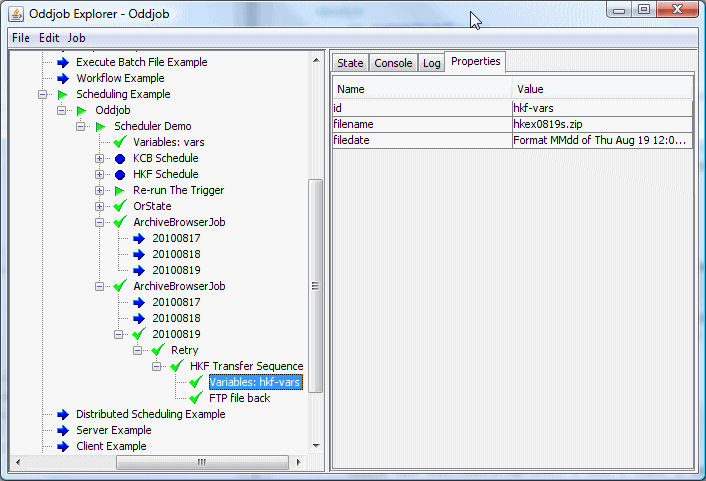Click the blue circle icon beside KCB Schedule

click(120, 158)
